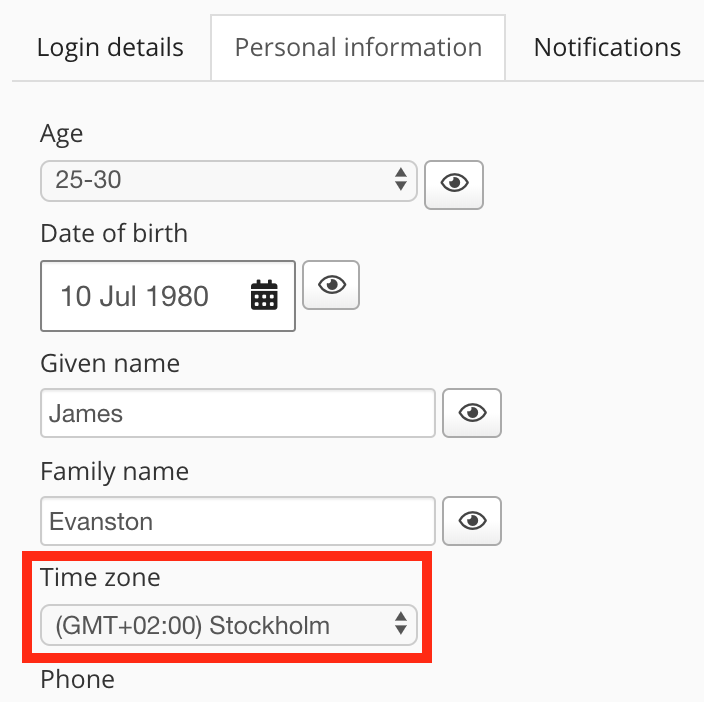
Task: Toggle visibility eye for Date of birth
Action: pyautogui.click(x=331, y=285)
